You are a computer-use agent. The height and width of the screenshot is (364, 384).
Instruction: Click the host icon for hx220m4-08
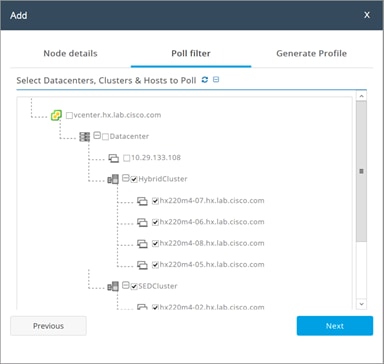click(142, 244)
